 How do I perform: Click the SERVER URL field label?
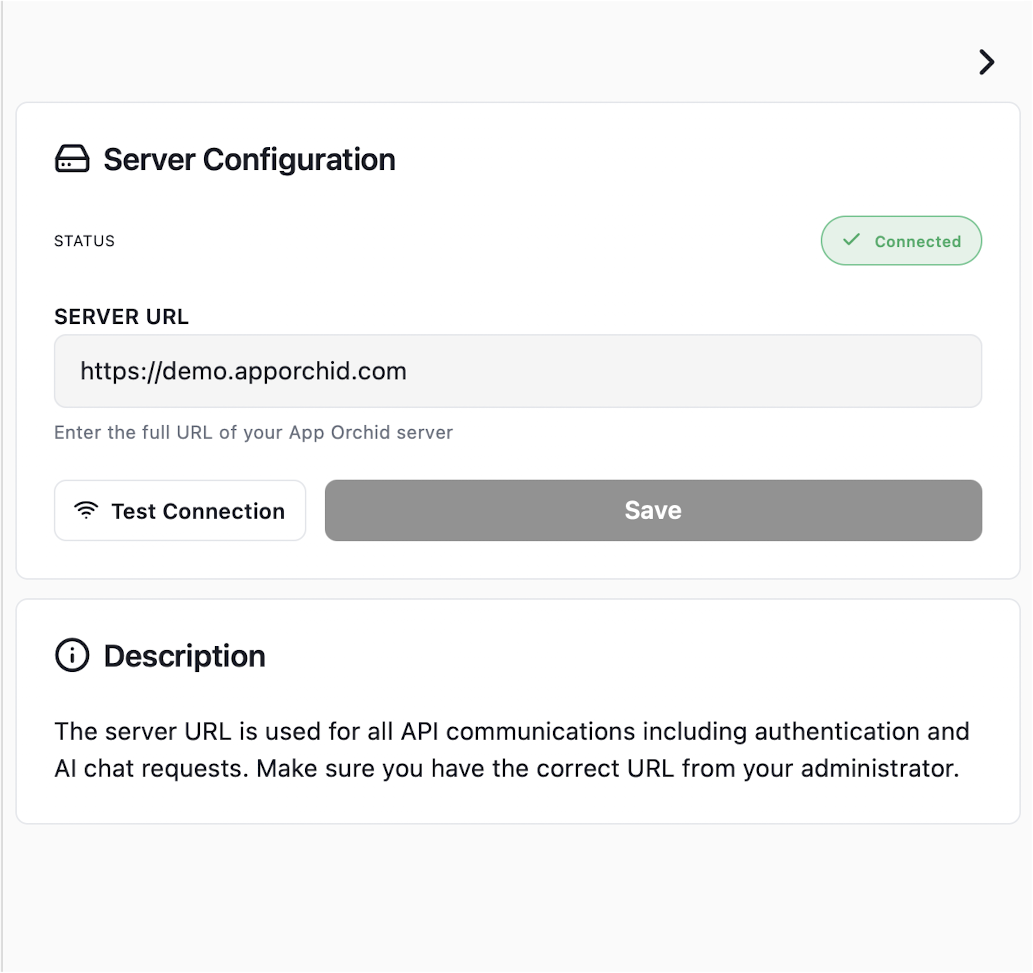121,317
